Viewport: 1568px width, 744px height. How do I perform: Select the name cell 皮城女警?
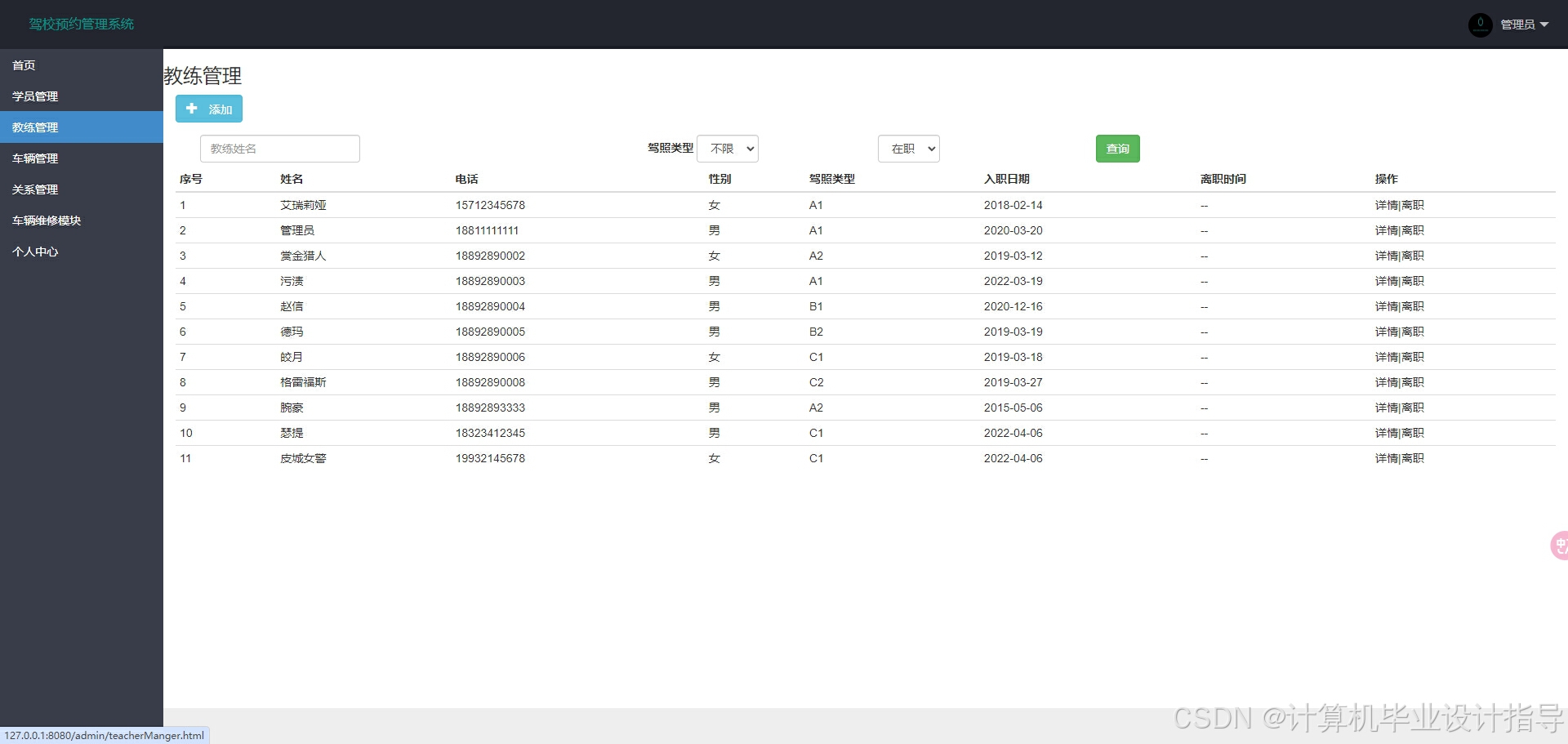303,458
